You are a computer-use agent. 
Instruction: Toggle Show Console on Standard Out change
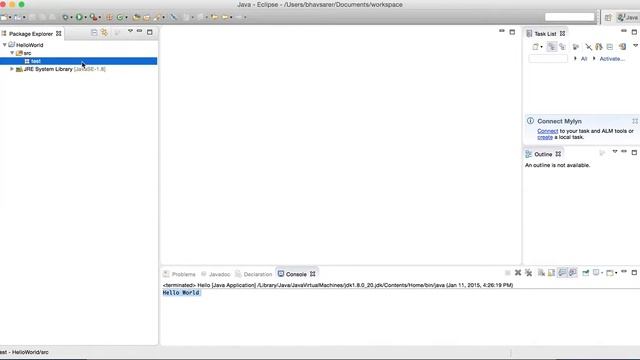(x=562, y=273)
